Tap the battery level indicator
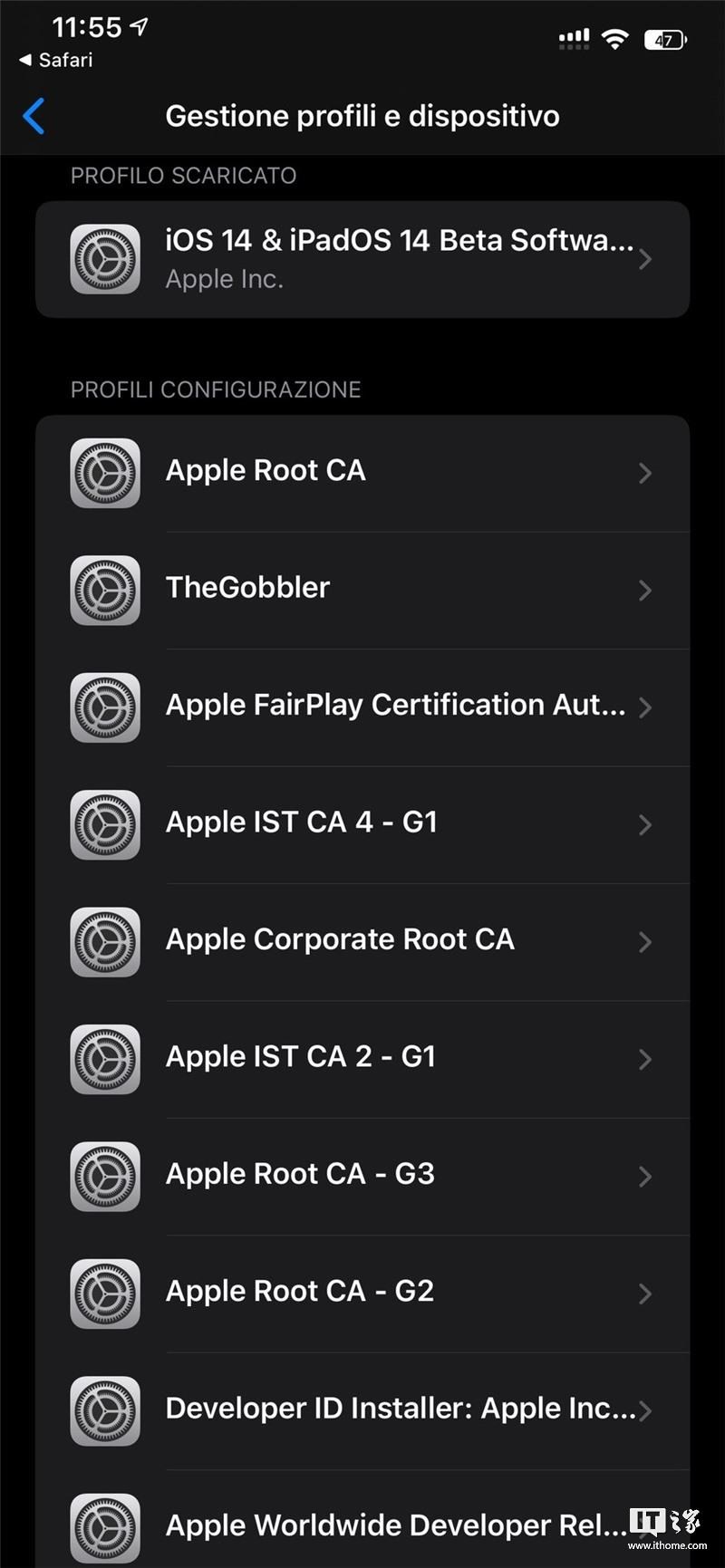725x1568 pixels. (x=665, y=40)
